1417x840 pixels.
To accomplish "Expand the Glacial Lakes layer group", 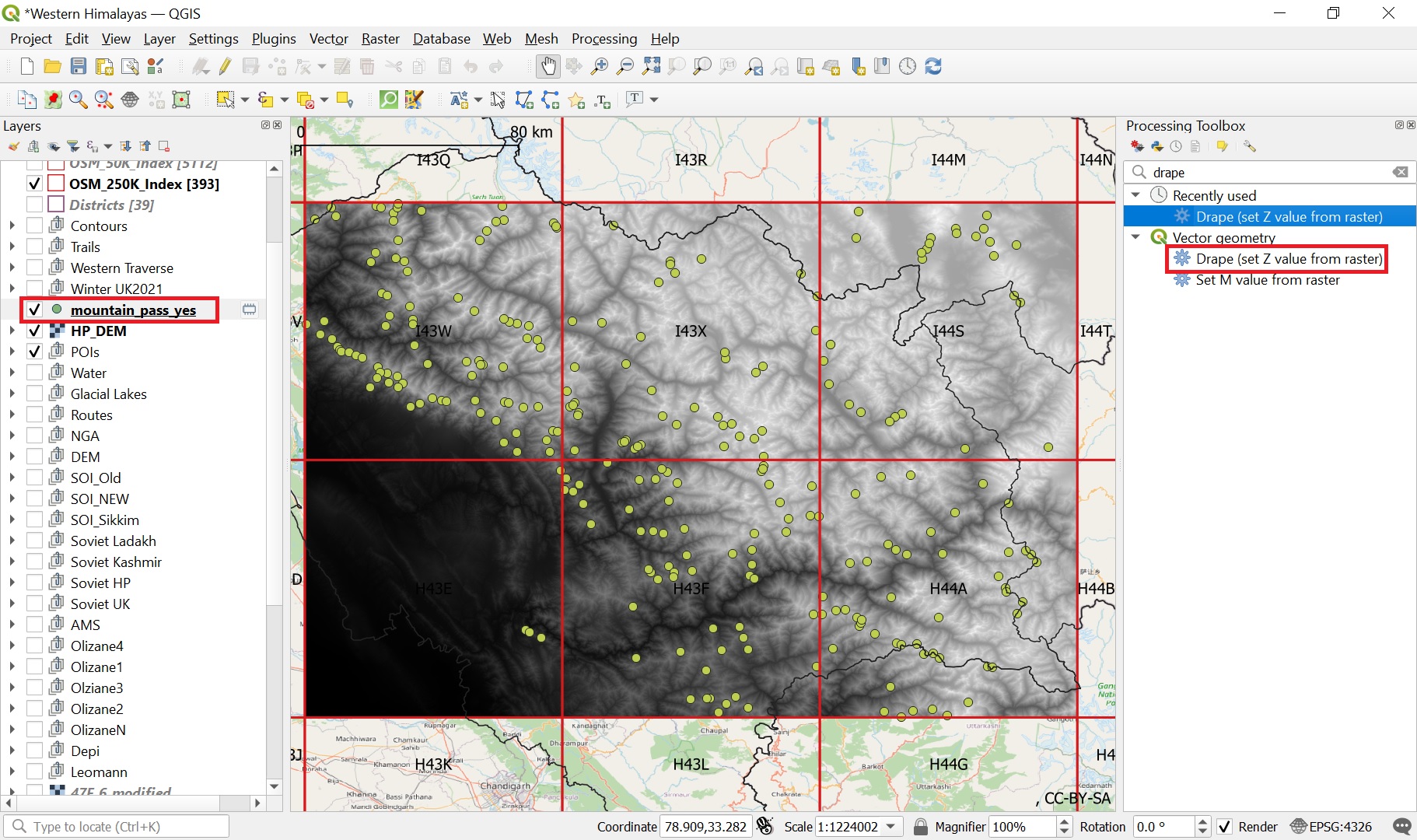I will [12, 394].
